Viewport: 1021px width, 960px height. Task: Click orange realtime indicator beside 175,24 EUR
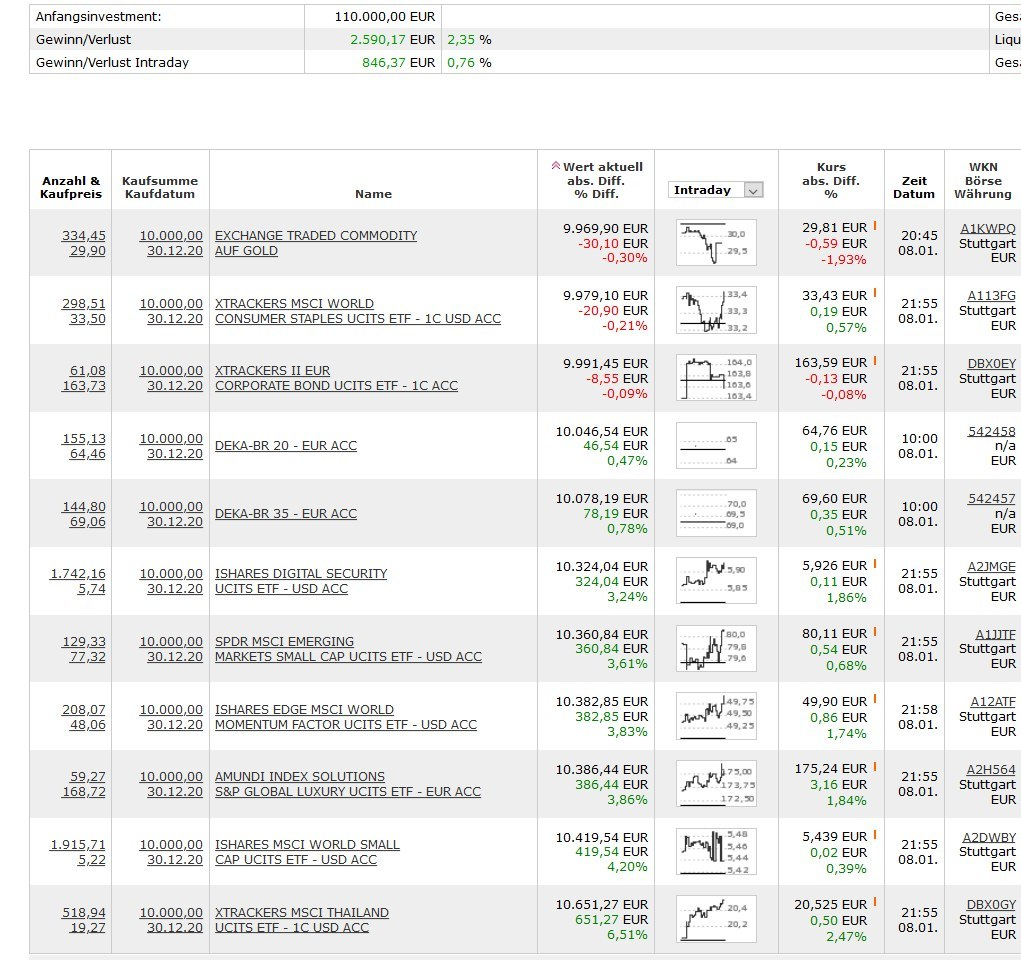874,767
